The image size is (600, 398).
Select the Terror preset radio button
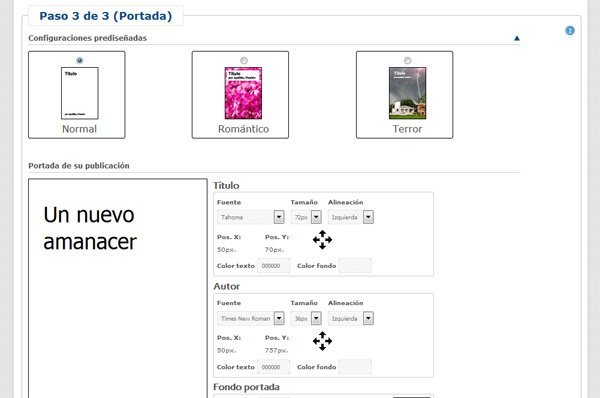click(x=407, y=60)
